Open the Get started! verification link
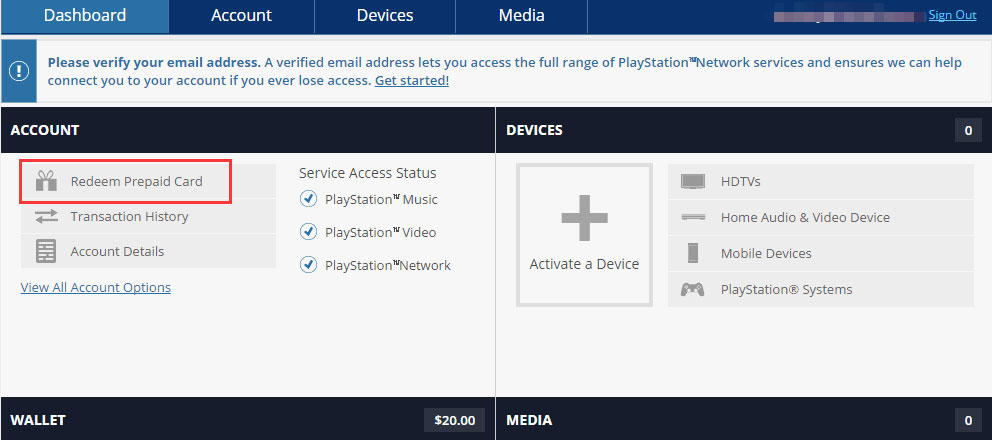This screenshot has height=440, width=992. click(x=412, y=80)
